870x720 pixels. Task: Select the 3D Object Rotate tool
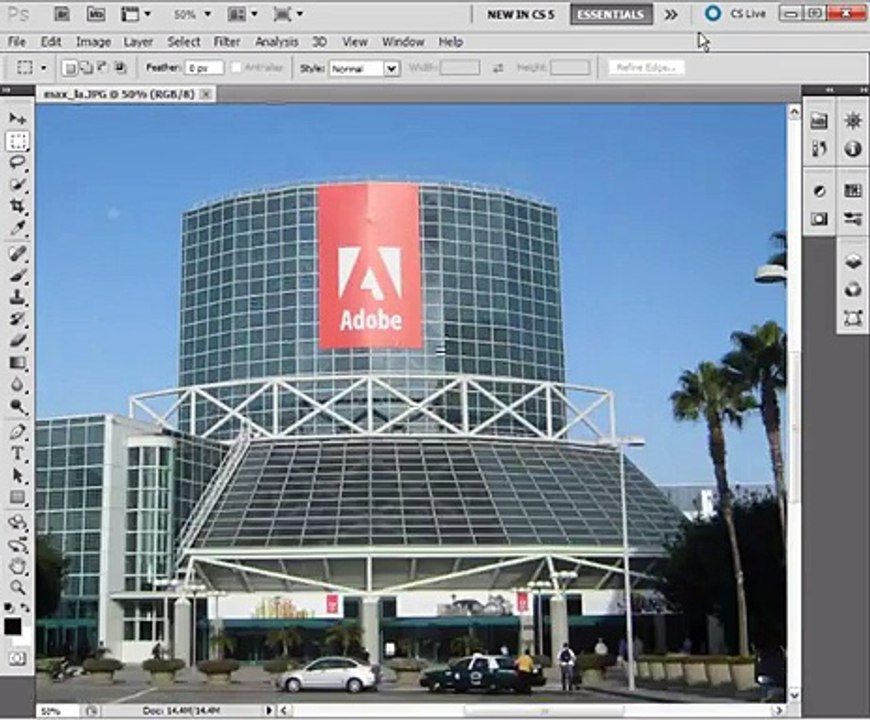pyautogui.click(x=17, y=523)
